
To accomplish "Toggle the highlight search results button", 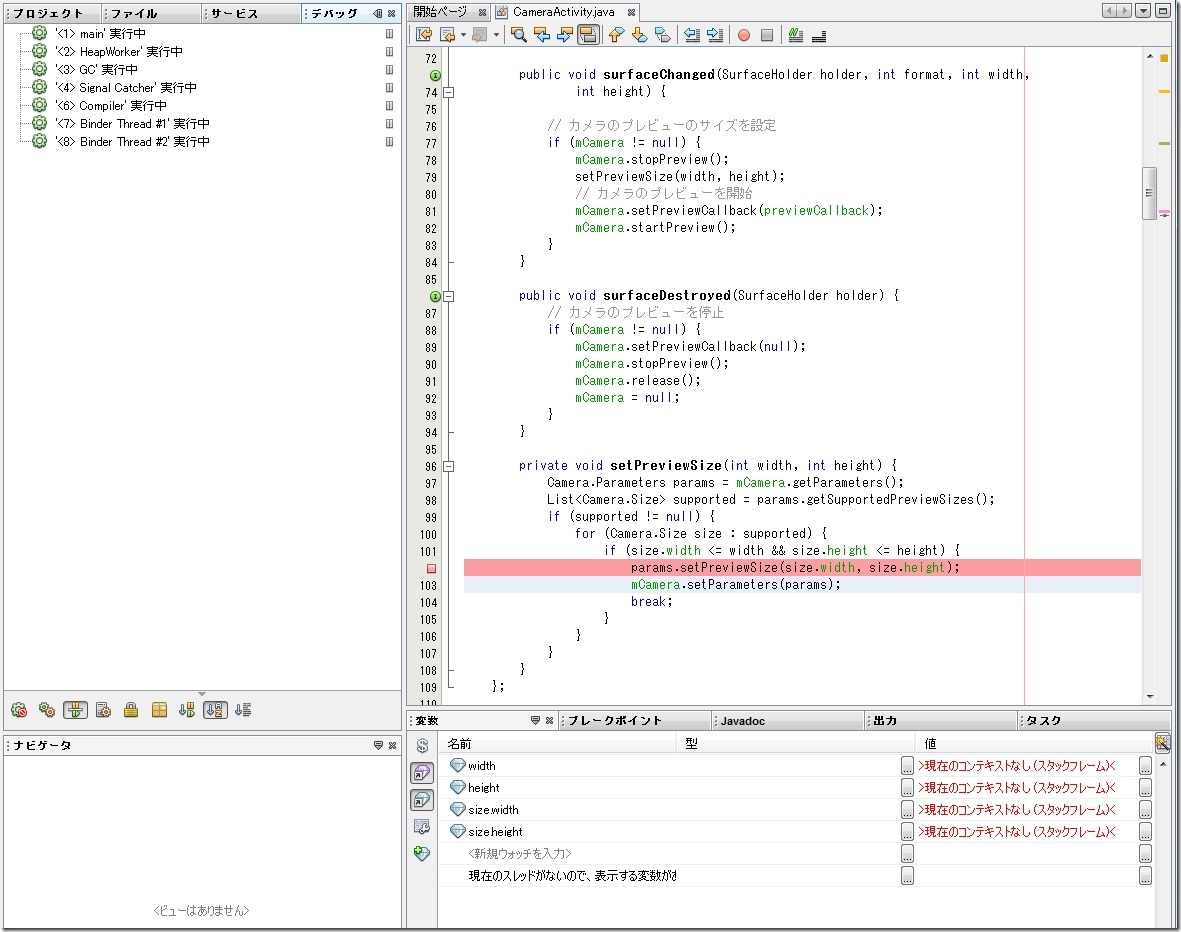I will pos(588,35).
